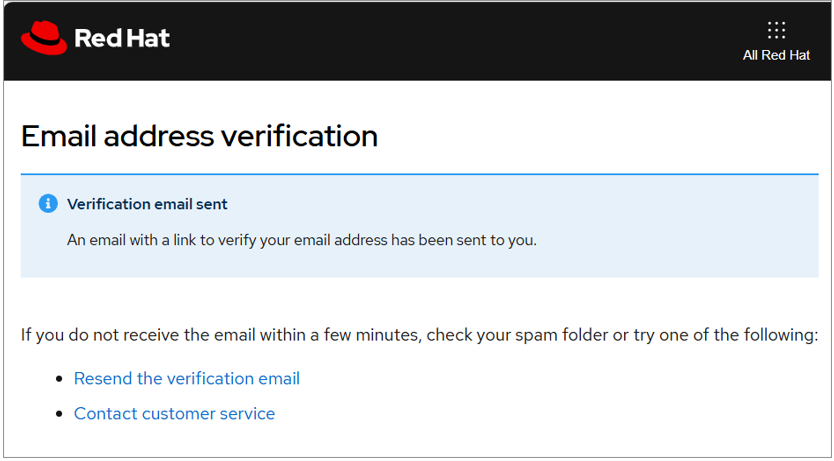Screen dimensions: 834x461
Task: Click the "Verification email sent" alert title
Action: click(147, 204)
